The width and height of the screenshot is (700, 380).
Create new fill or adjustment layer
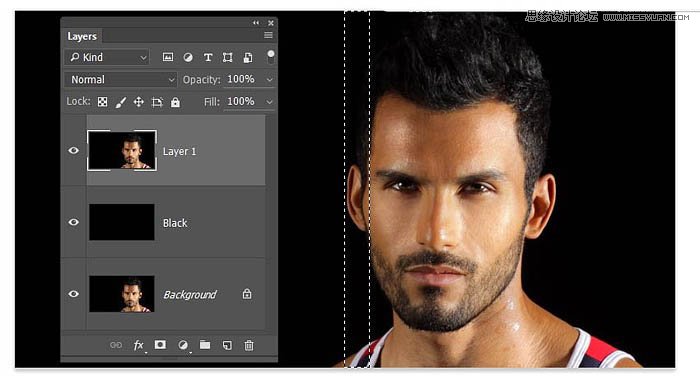[x=183, y=345]
